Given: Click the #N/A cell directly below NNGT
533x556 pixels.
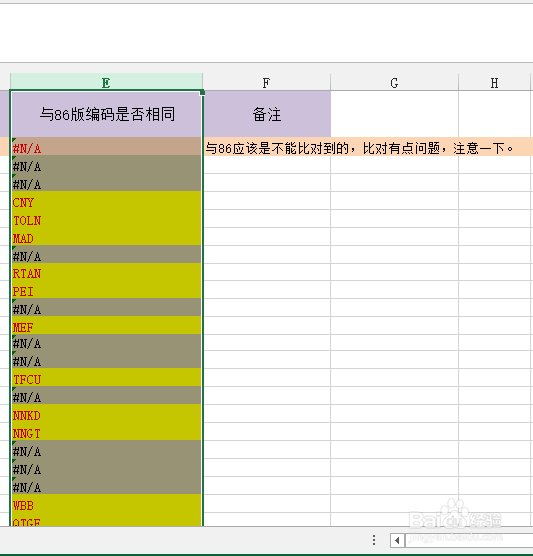Looking at the screenshot, I should [106, 450].
